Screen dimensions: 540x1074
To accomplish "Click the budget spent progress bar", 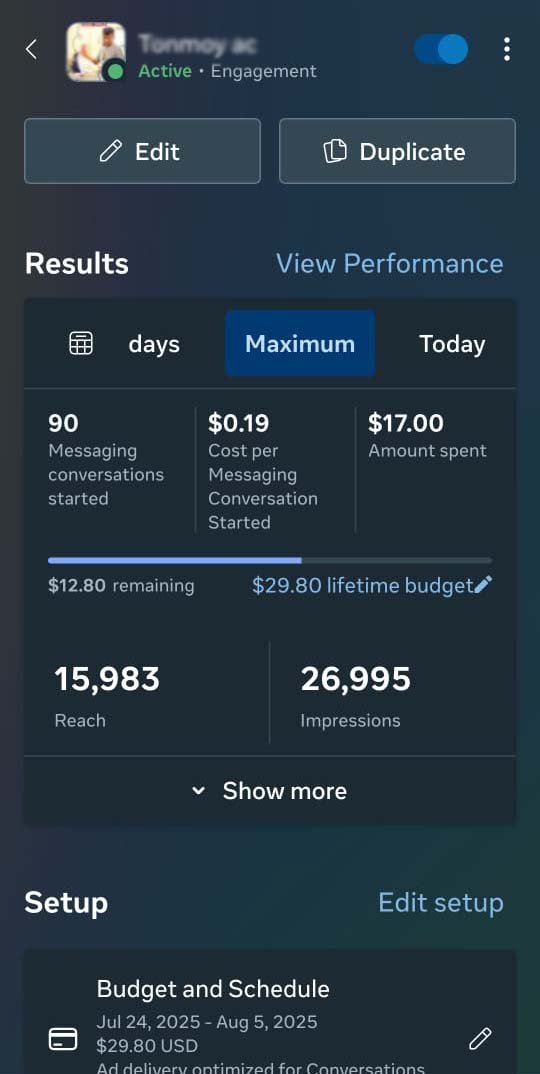I will click(x=270, y=560).
